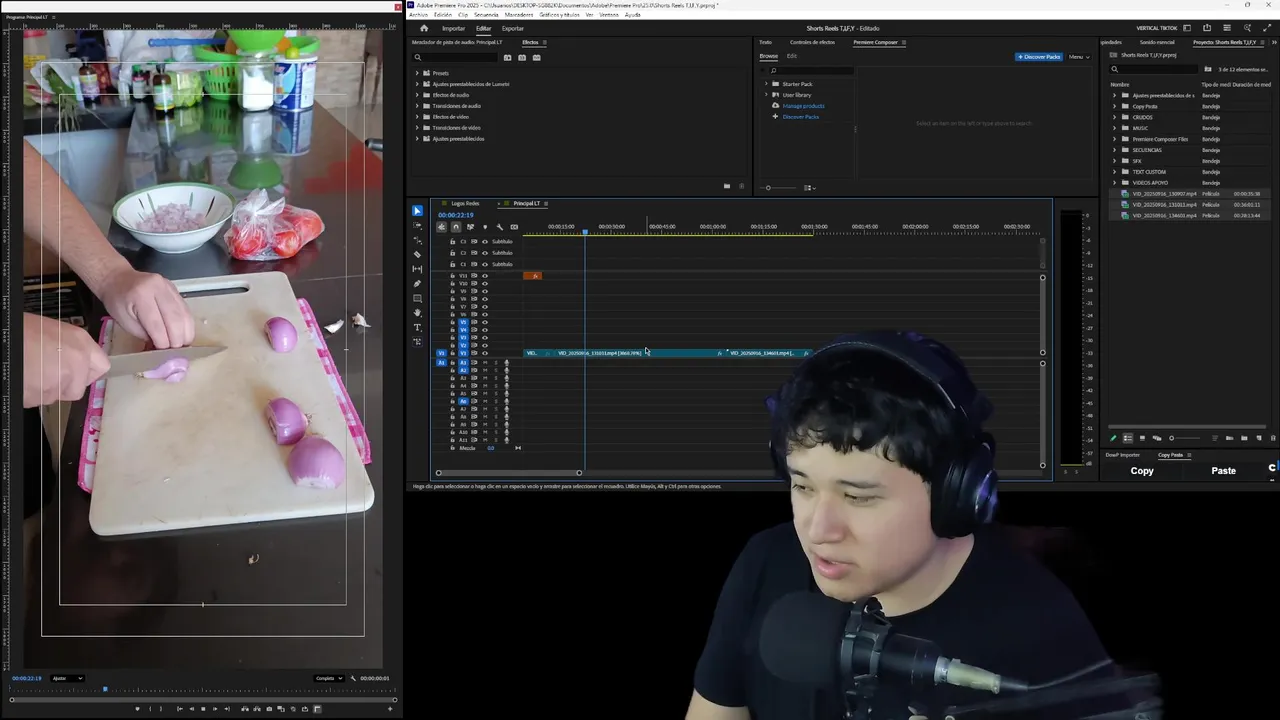Select the Slip tool

click(x=417, y=269)
